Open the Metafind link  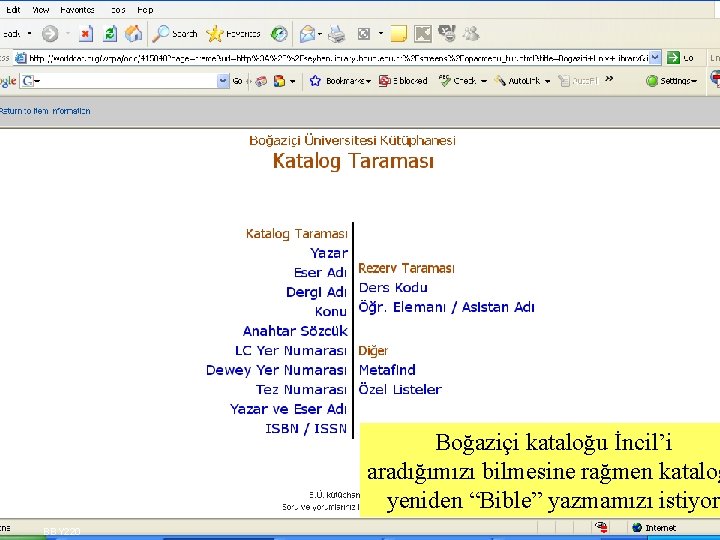pos(387,370)
